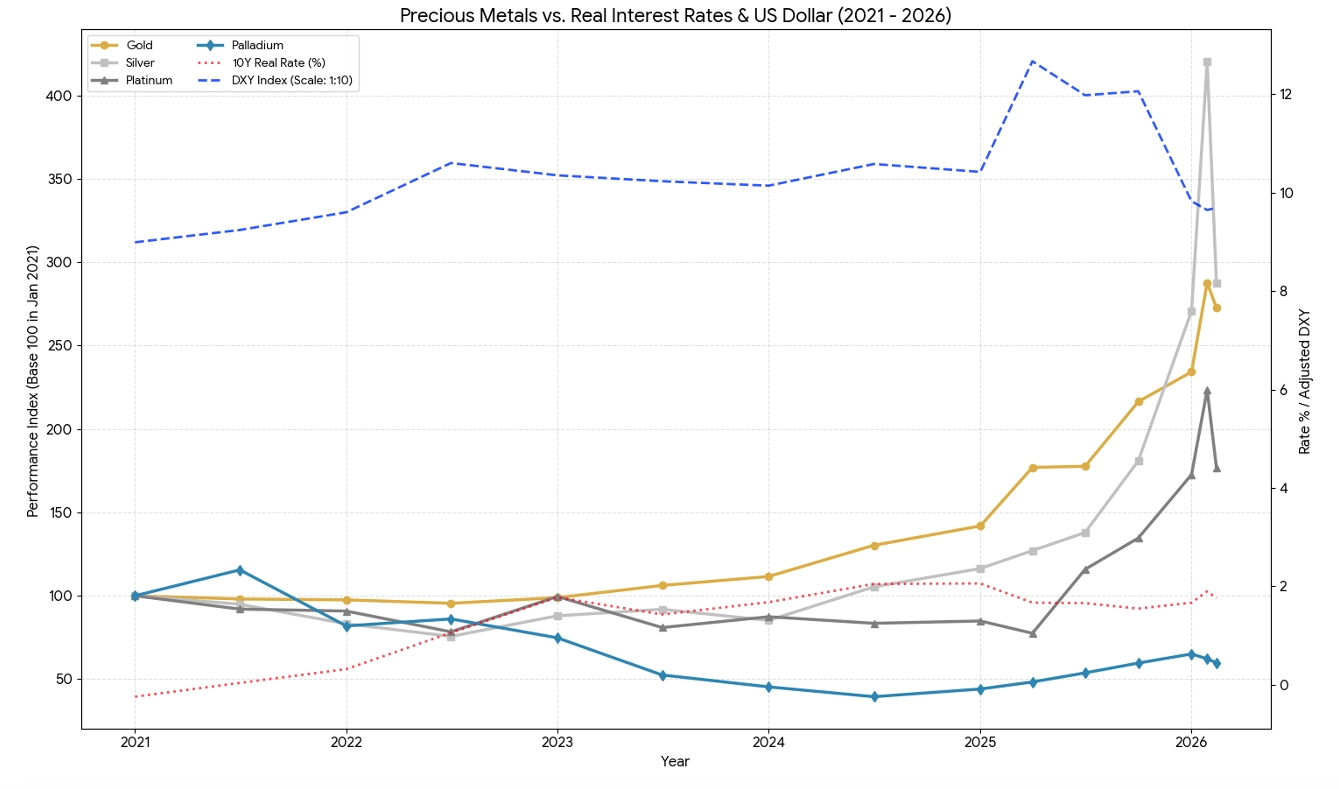Select the Gold peak data point in 2026
This screenshot has height=789, width=1339.
(x=1207, y=283)
